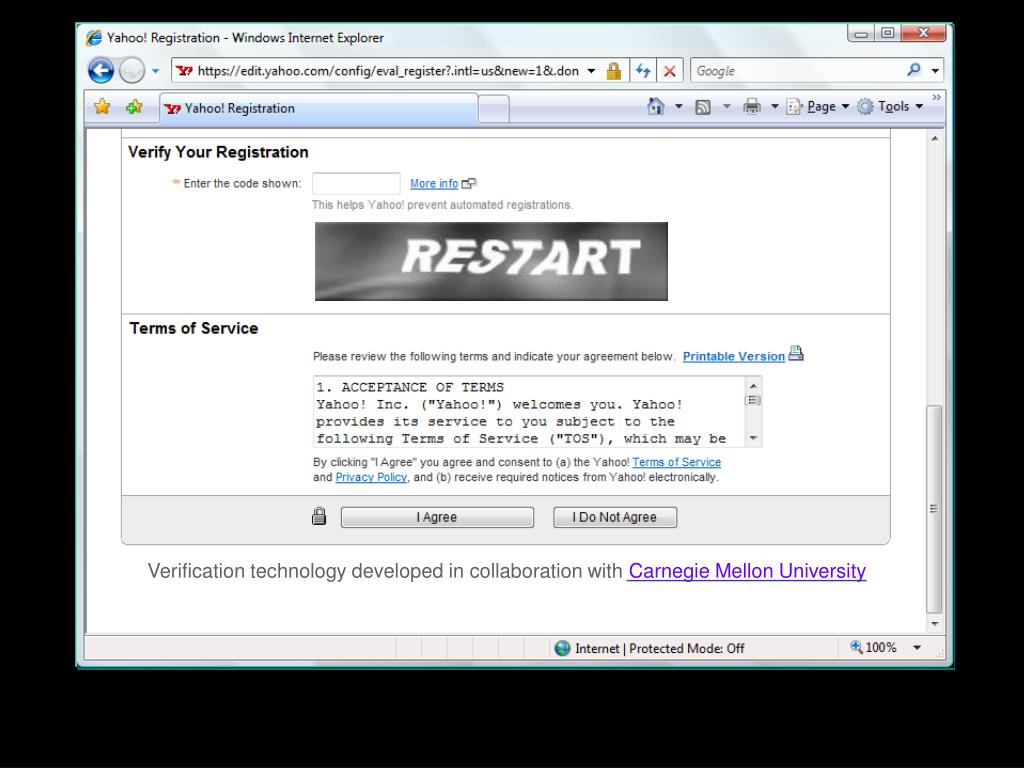Click the printer icon beside Printable Version
1024x768 pixels.
[795, 353]
